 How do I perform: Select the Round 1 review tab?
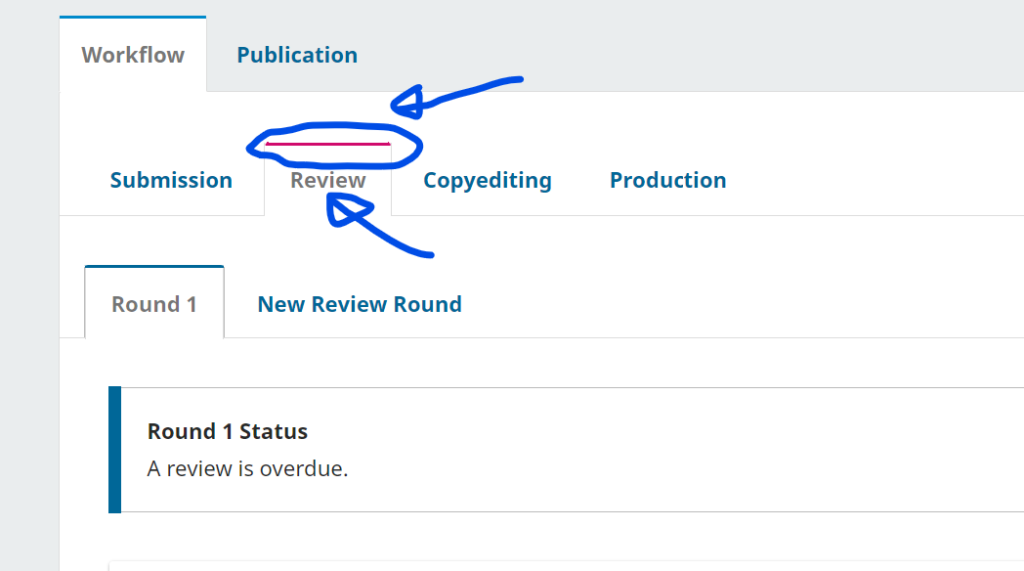coord(154,304)
